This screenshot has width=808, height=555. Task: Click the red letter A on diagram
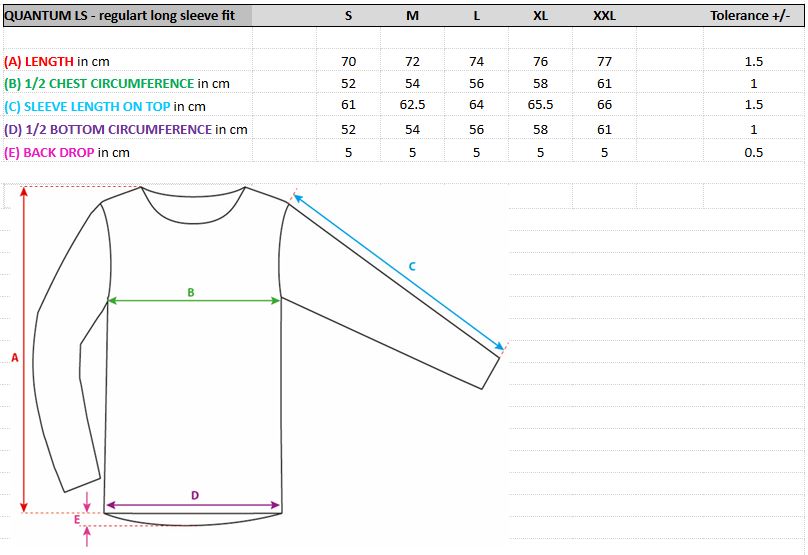[15, 357]
